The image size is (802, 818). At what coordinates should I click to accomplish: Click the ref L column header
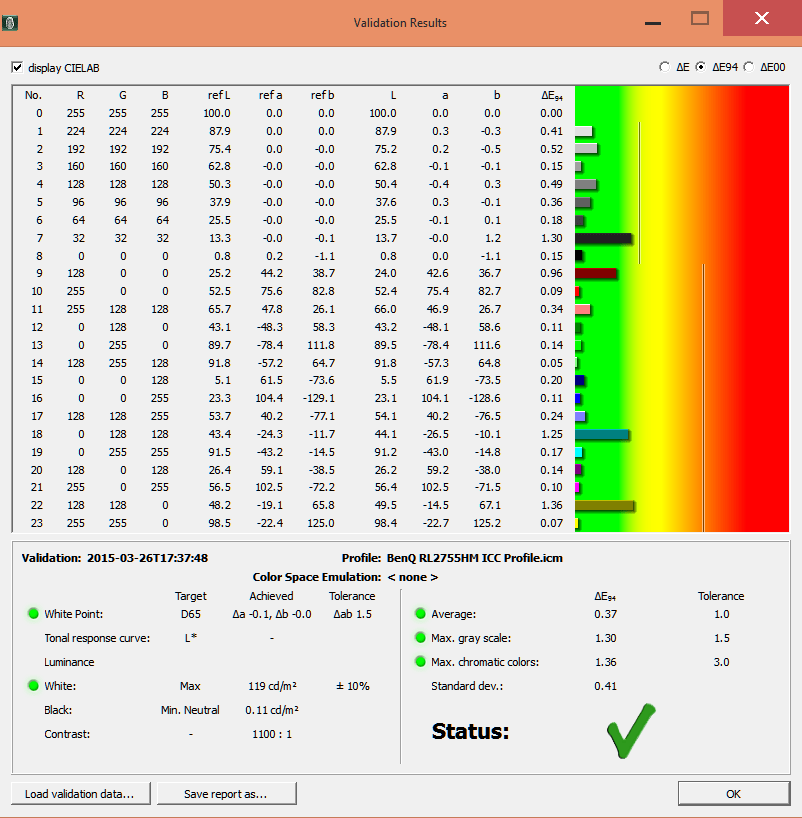click(218, 95)
